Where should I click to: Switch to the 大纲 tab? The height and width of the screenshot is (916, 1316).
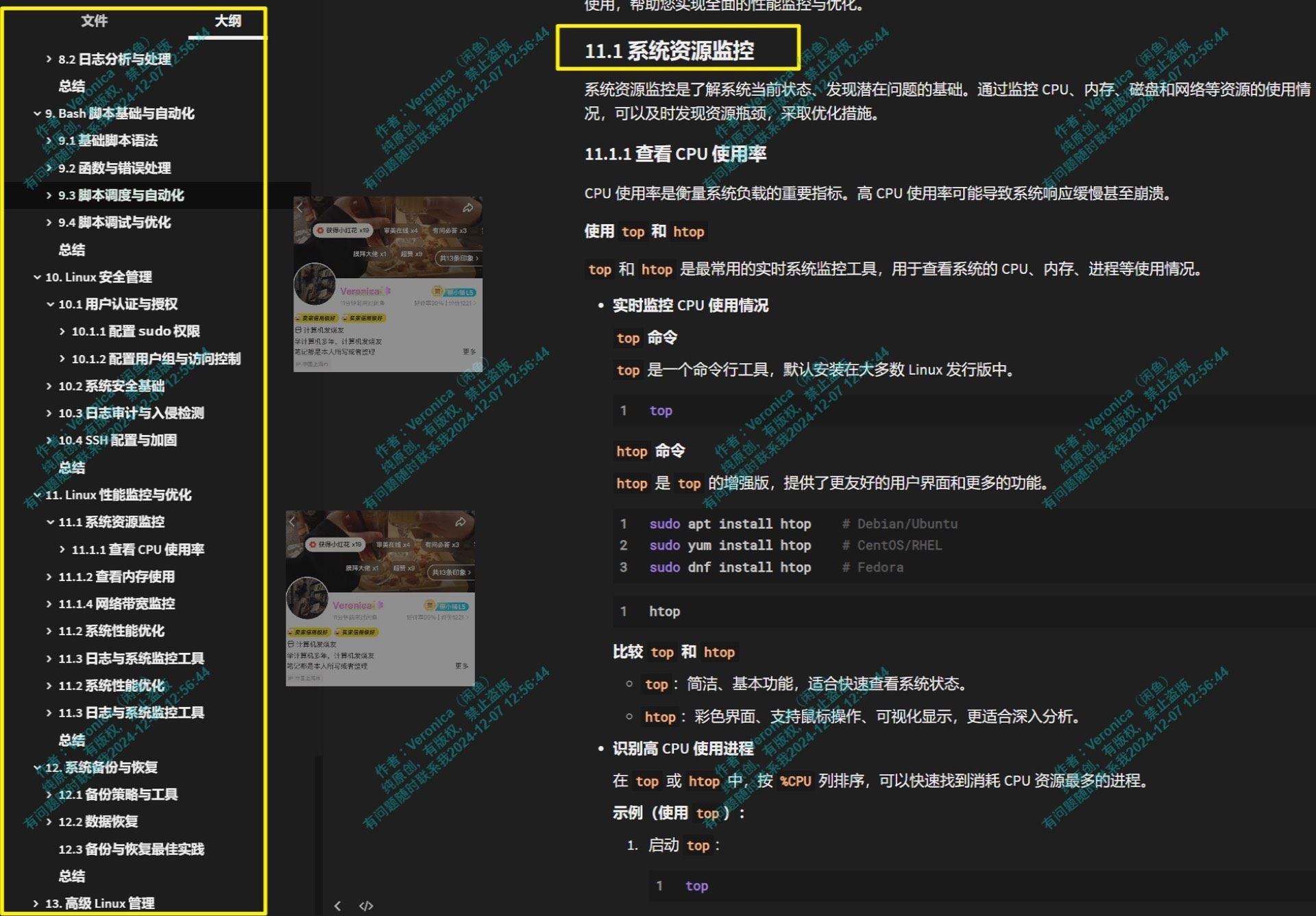pyautogui.click(x=228, y=21)
